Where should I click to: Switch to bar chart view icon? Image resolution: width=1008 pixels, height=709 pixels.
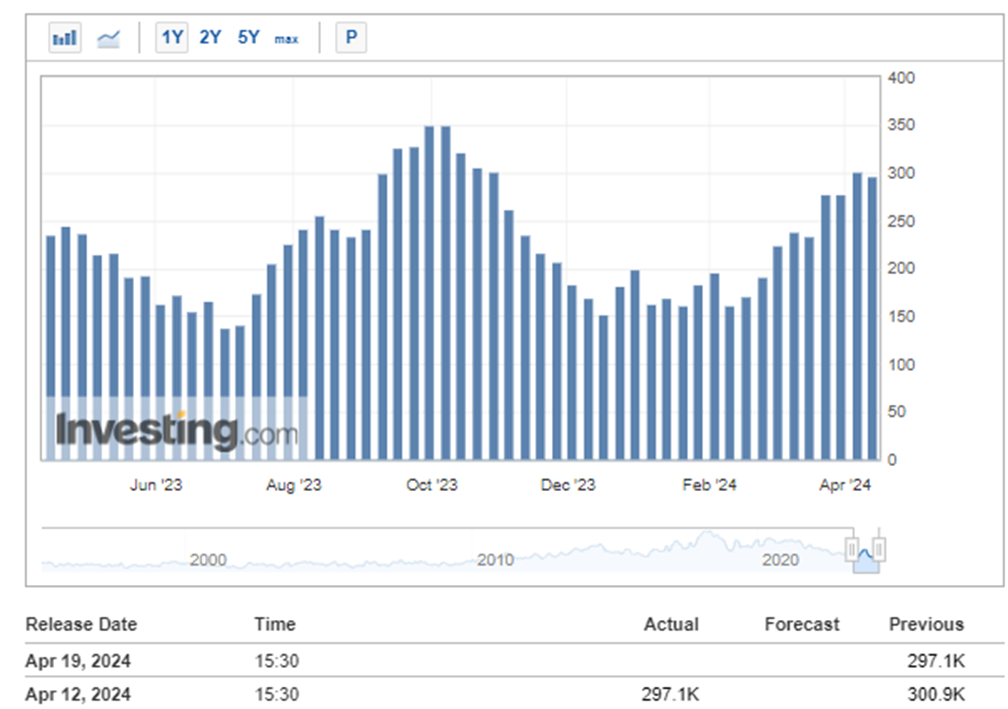[x=65, y=38]
